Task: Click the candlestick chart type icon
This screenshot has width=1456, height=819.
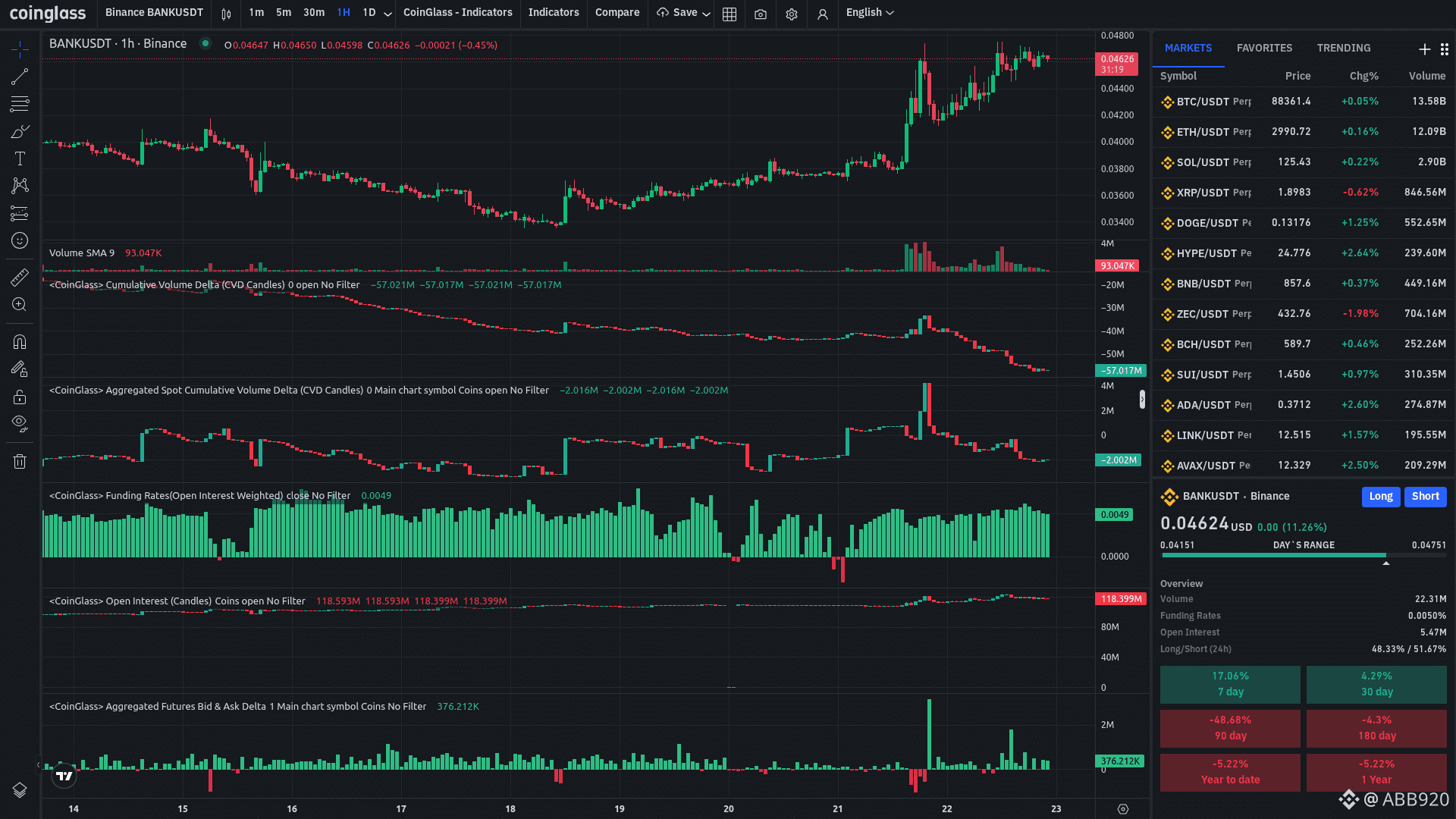Action: click(226, 14)
